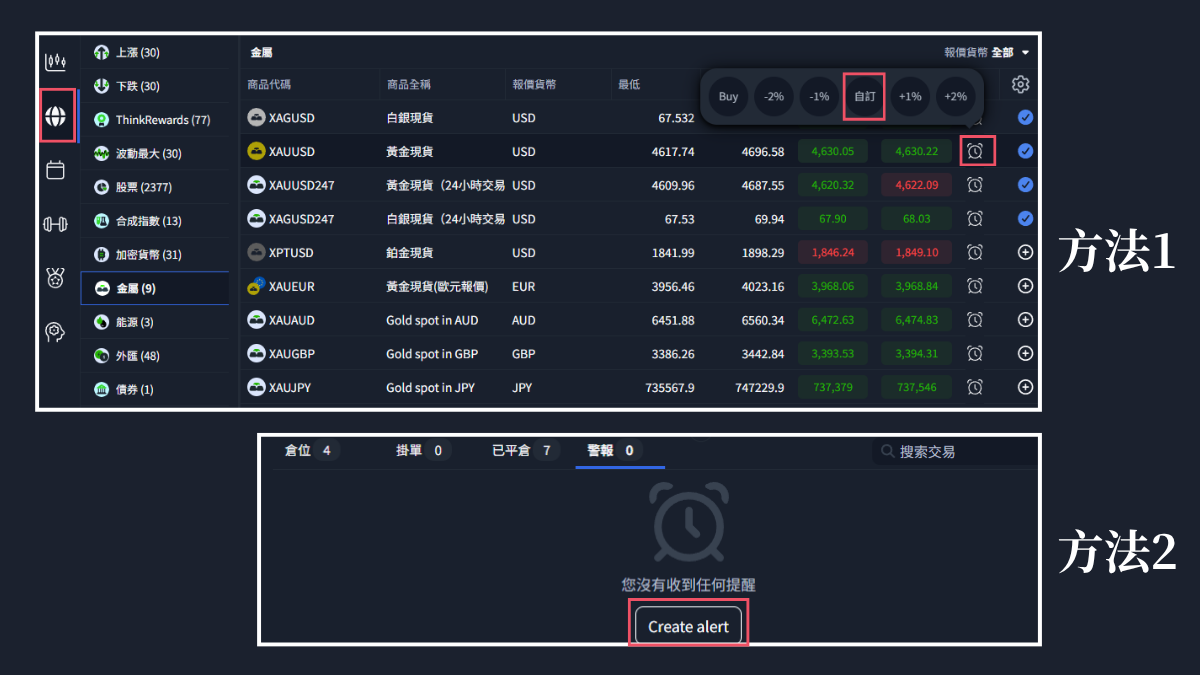The height and width of the screenshot is (675, 1200).
Task: Select 上漲 (30) category
Action: pos(155,52)
